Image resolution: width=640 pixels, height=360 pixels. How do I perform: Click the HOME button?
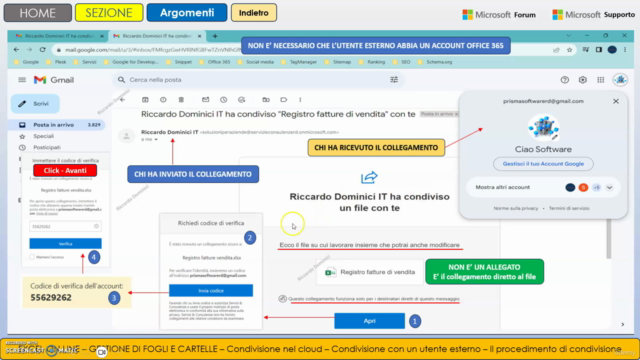(x=38, y=13)
